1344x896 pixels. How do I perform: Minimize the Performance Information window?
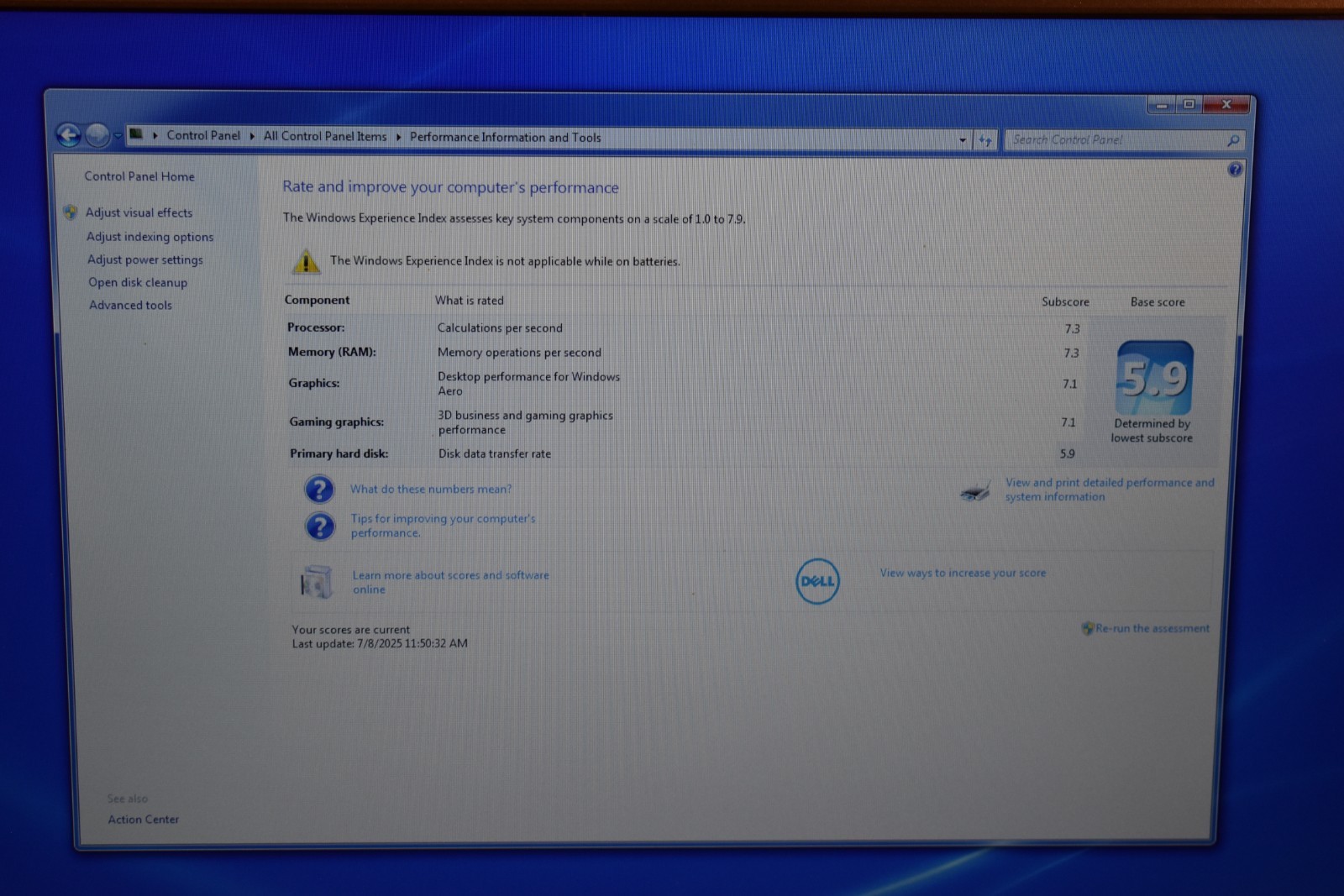(x=1163, y=105)
